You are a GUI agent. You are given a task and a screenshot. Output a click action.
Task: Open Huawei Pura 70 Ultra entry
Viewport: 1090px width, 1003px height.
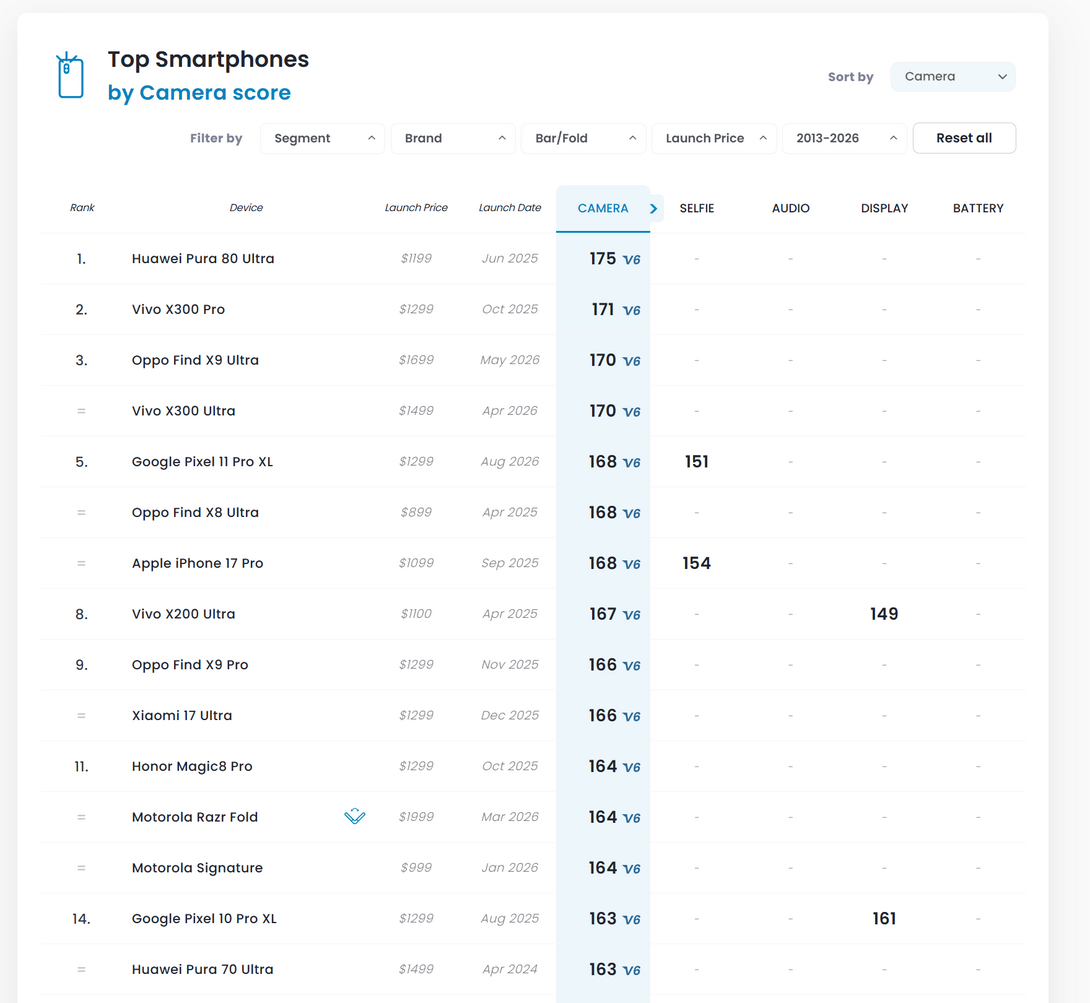click(x=202, y=969)
